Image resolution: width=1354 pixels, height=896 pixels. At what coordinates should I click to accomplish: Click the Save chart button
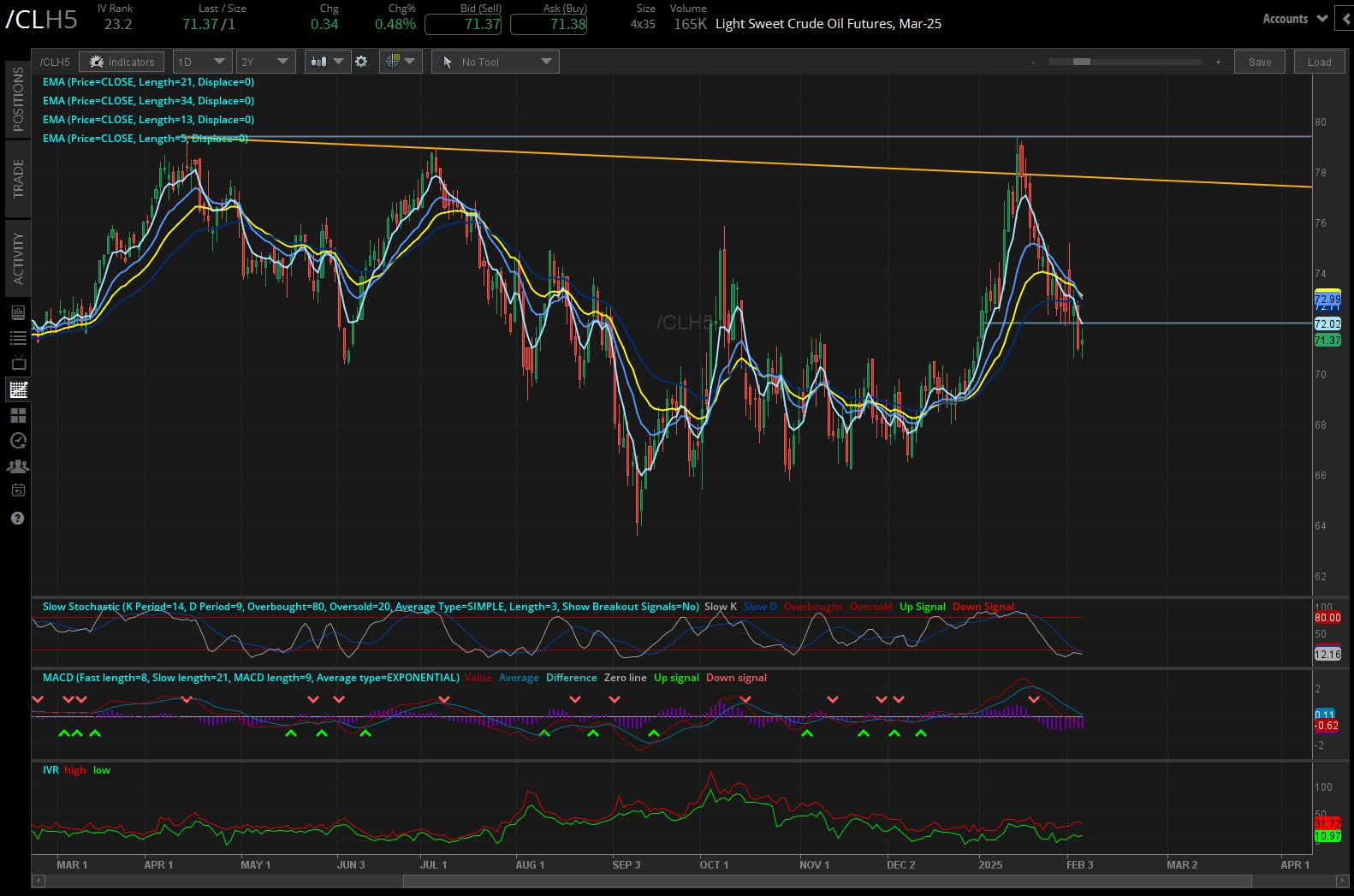pyautogui.click(x=1259, y=62)
